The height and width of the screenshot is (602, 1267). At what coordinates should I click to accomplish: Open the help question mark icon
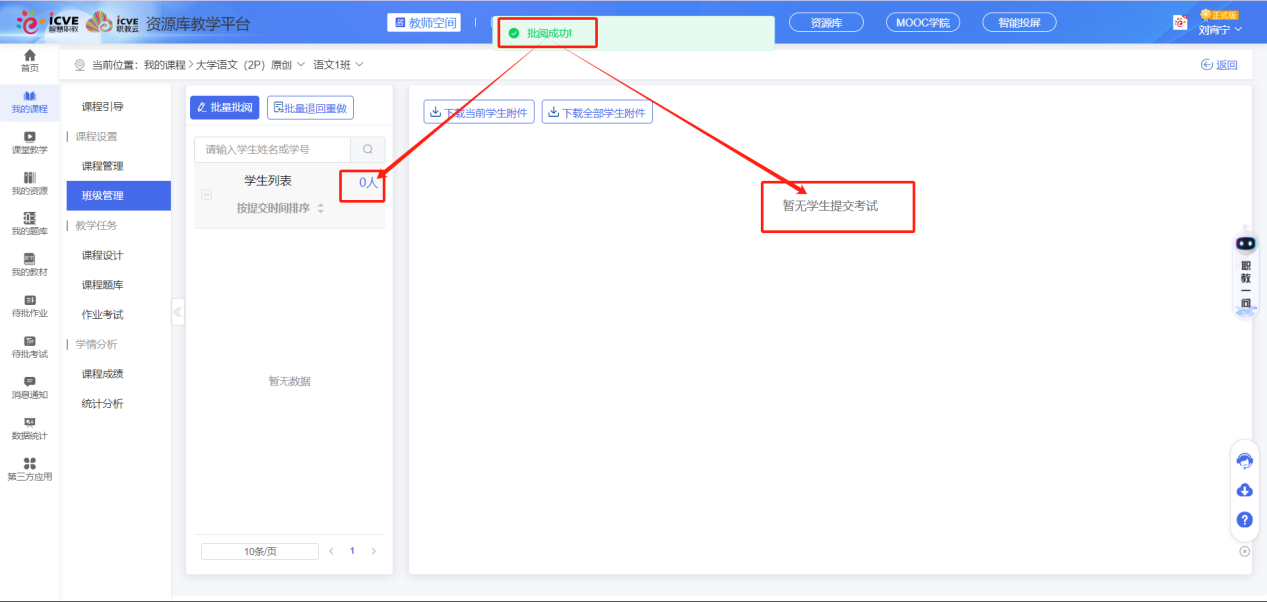click(x=1245, y=519)
